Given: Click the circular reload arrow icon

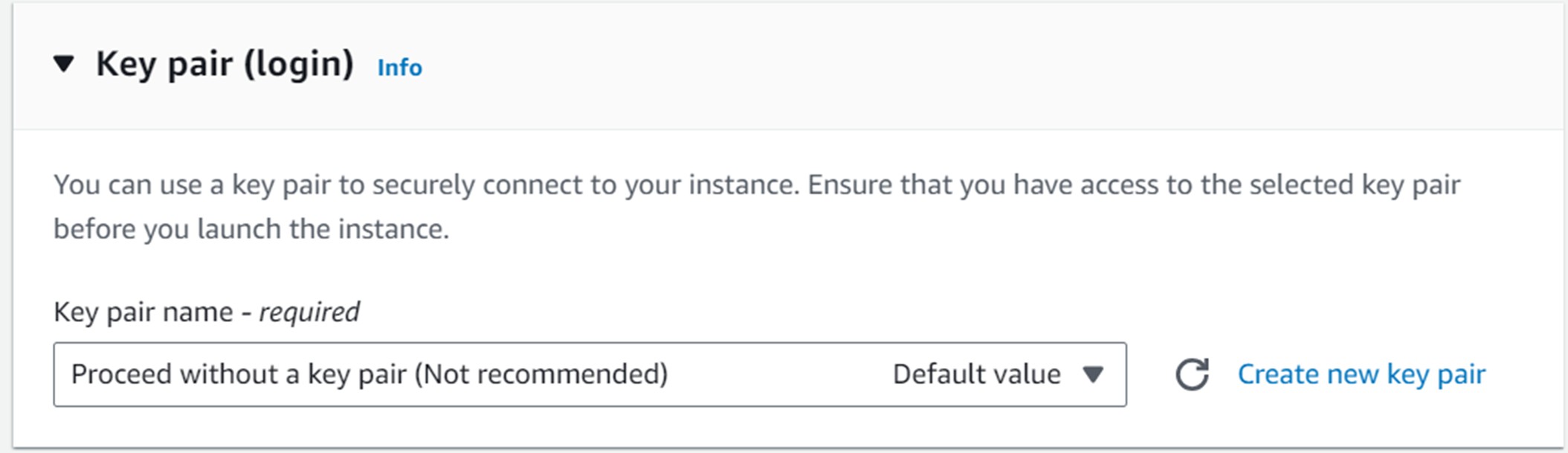Looking at the screenshot, I should click(x=1192, y=374).
